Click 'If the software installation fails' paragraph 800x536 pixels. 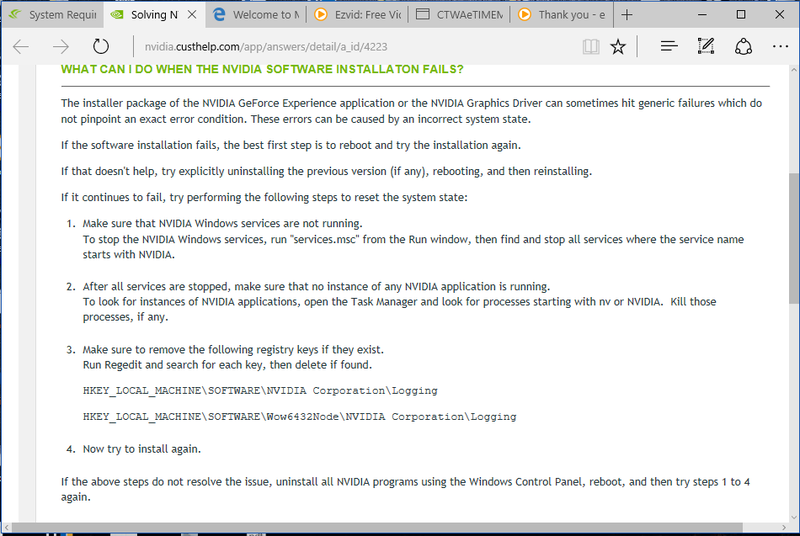click(291, 145)
